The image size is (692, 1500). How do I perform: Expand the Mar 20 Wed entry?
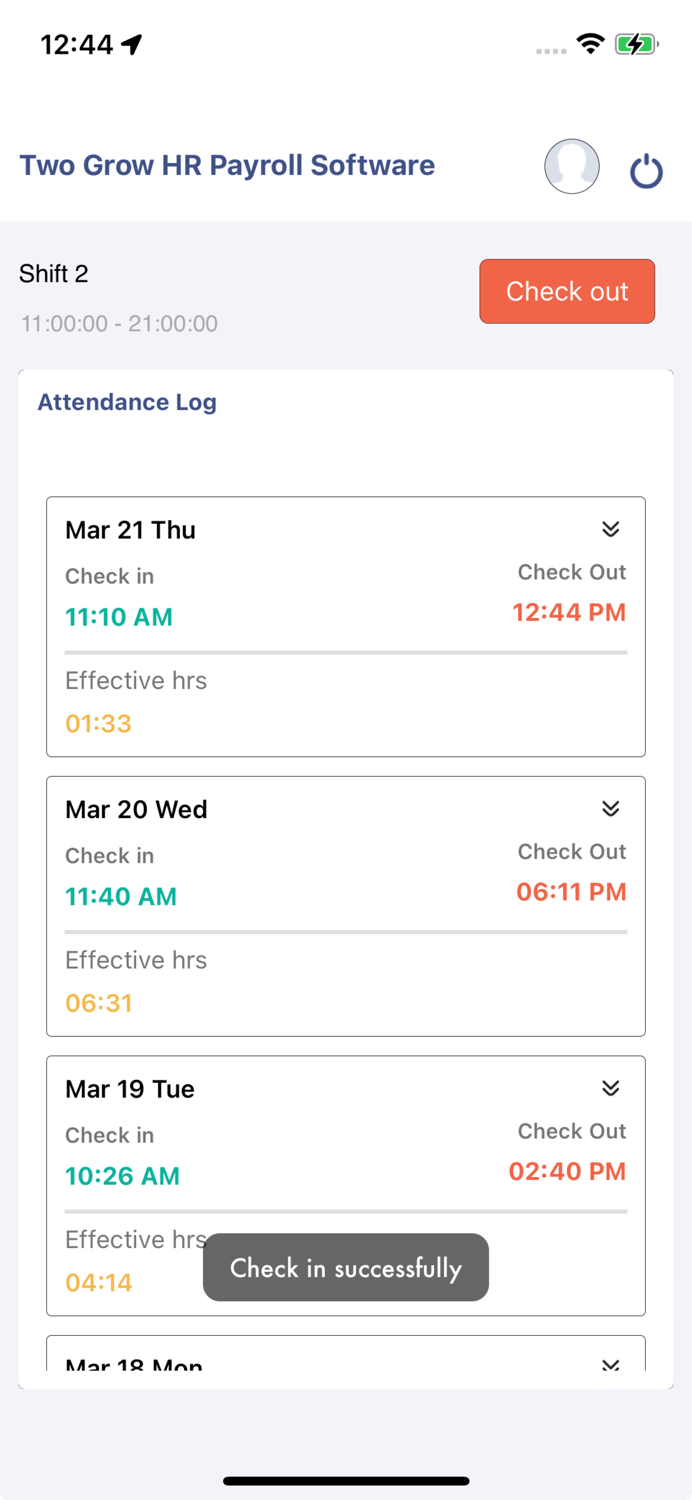point(610,808)
